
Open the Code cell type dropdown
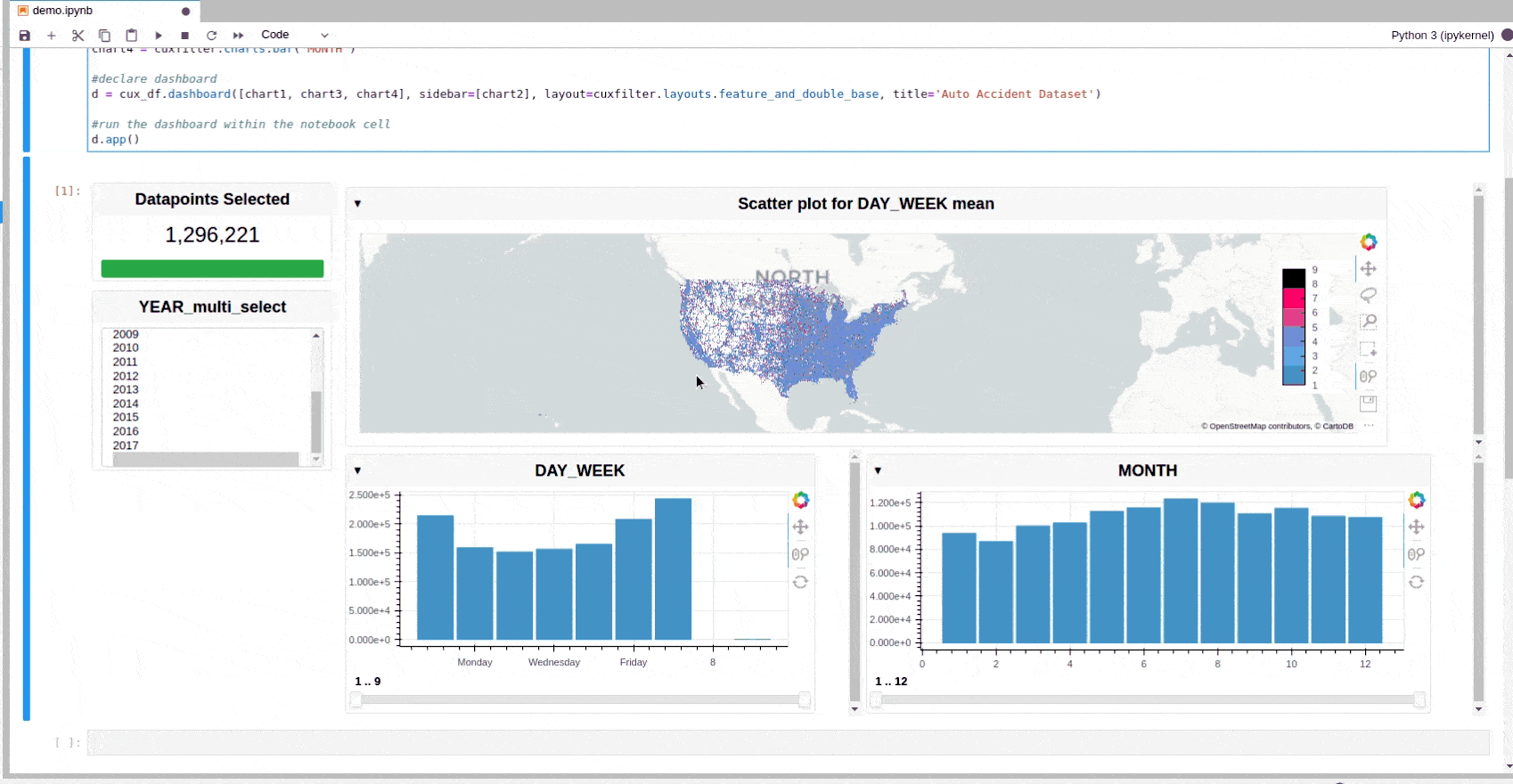point(294,36)
